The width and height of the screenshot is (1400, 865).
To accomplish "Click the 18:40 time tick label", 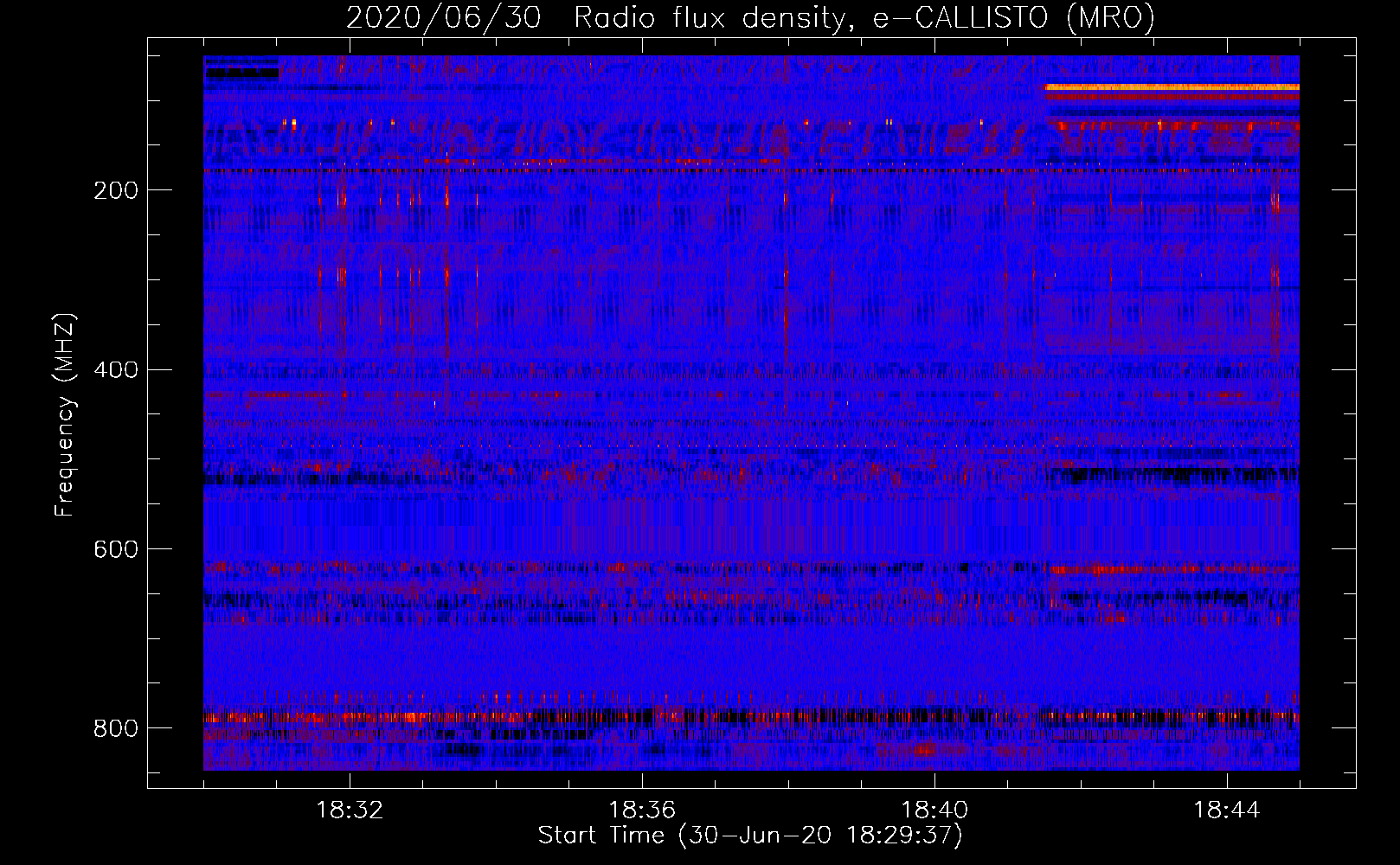I will tap(934, 811).
